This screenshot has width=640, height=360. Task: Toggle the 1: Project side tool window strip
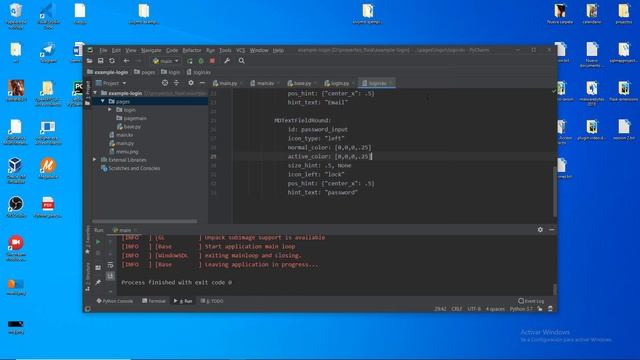click(x=87, y=94)
